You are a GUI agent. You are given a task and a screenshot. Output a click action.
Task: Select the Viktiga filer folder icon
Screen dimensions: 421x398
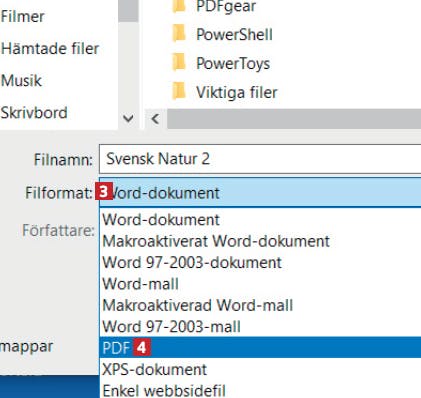[179, 92]
